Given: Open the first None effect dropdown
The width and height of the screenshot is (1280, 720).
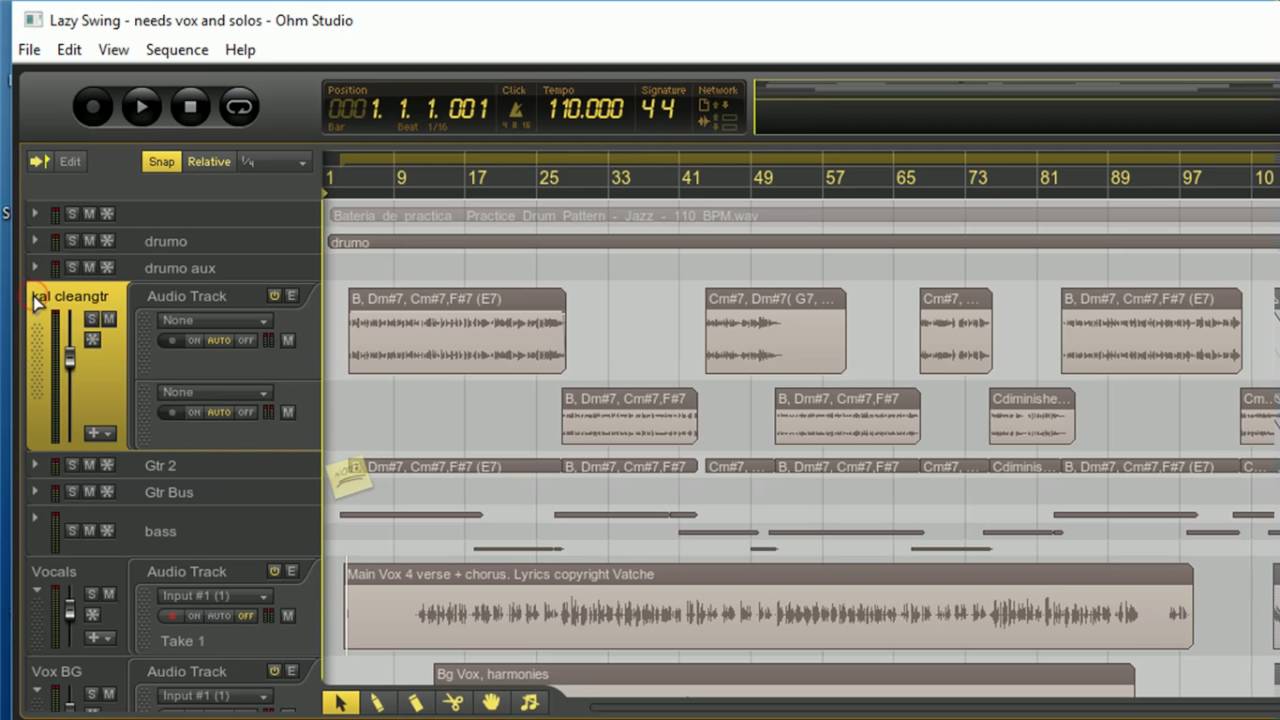Looking at the screenshot, I should (x=214, y=320).
